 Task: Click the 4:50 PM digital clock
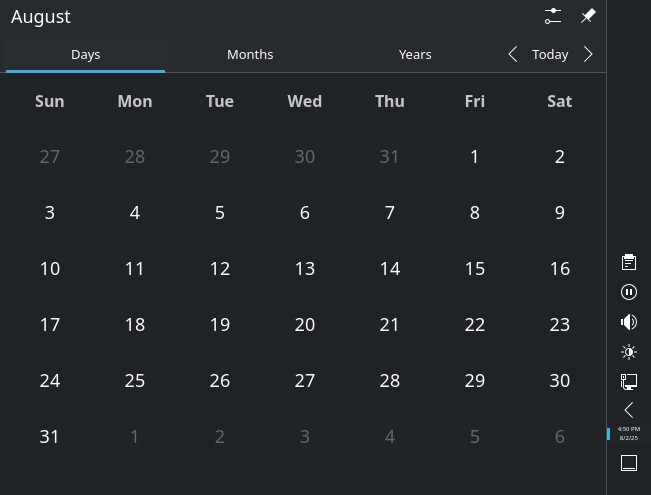[x=629, y=433]
